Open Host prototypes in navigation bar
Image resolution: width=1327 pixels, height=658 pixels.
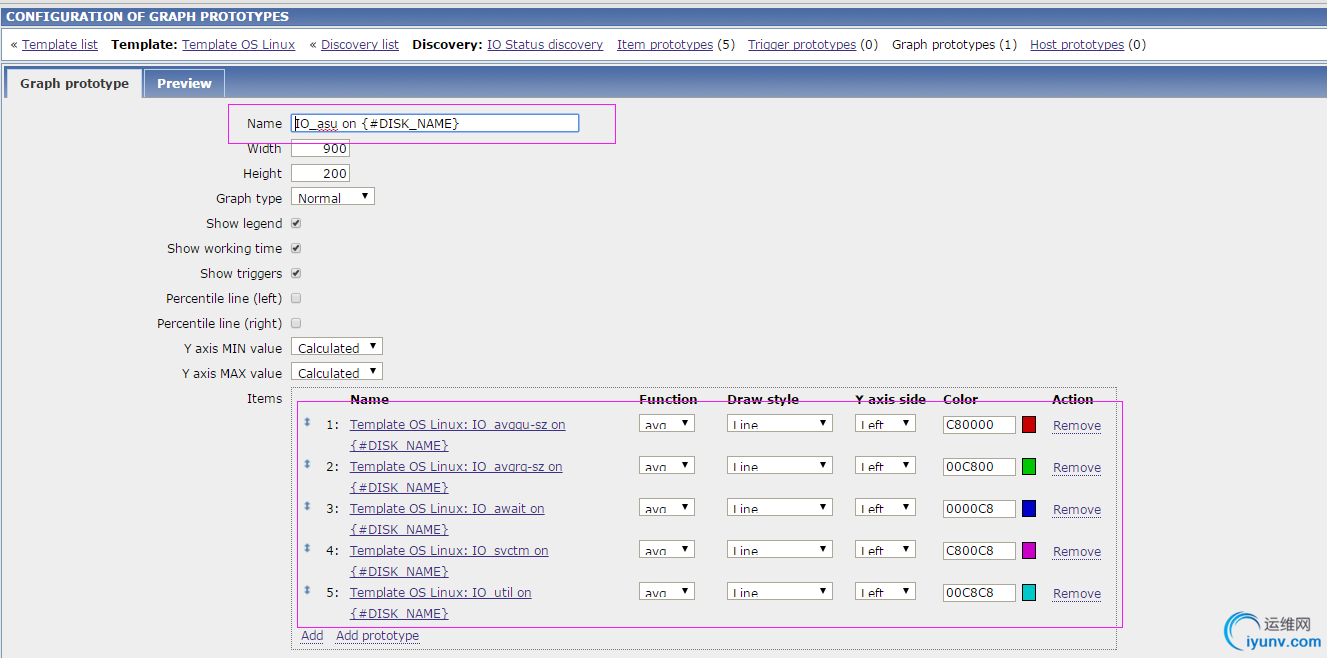tap(1077, 44)
